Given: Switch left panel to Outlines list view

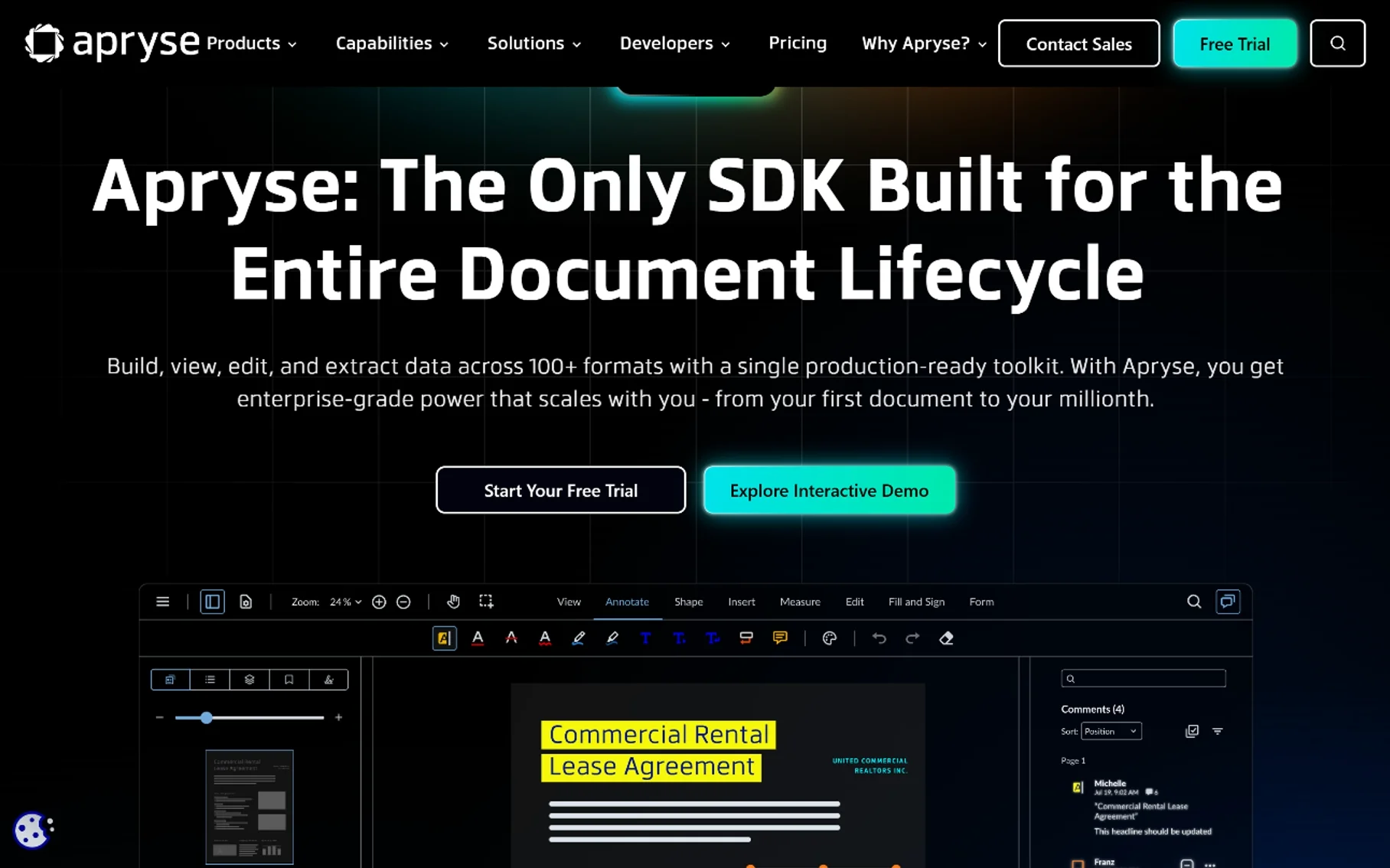Looking at the screenshot, I should (210, 680).
